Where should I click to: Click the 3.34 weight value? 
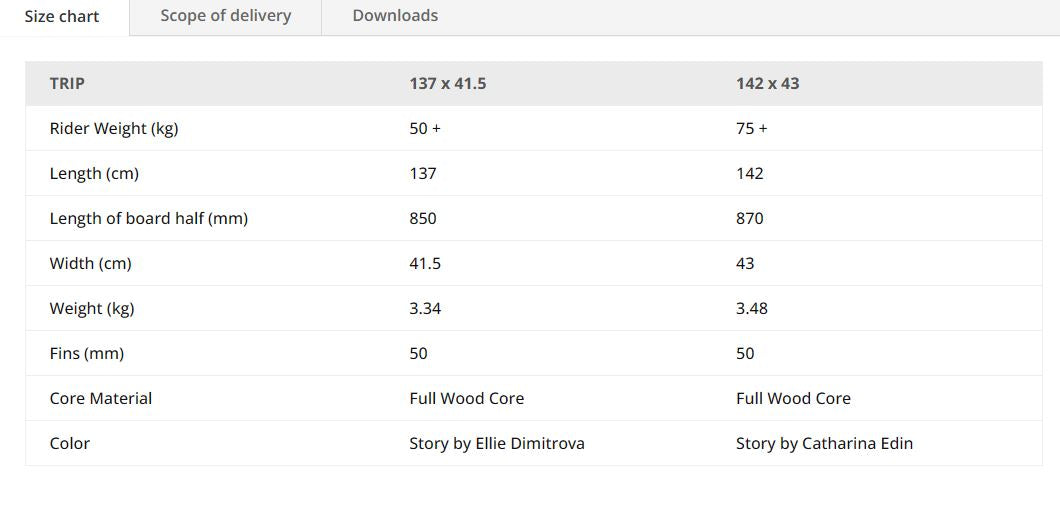point(425,309)
